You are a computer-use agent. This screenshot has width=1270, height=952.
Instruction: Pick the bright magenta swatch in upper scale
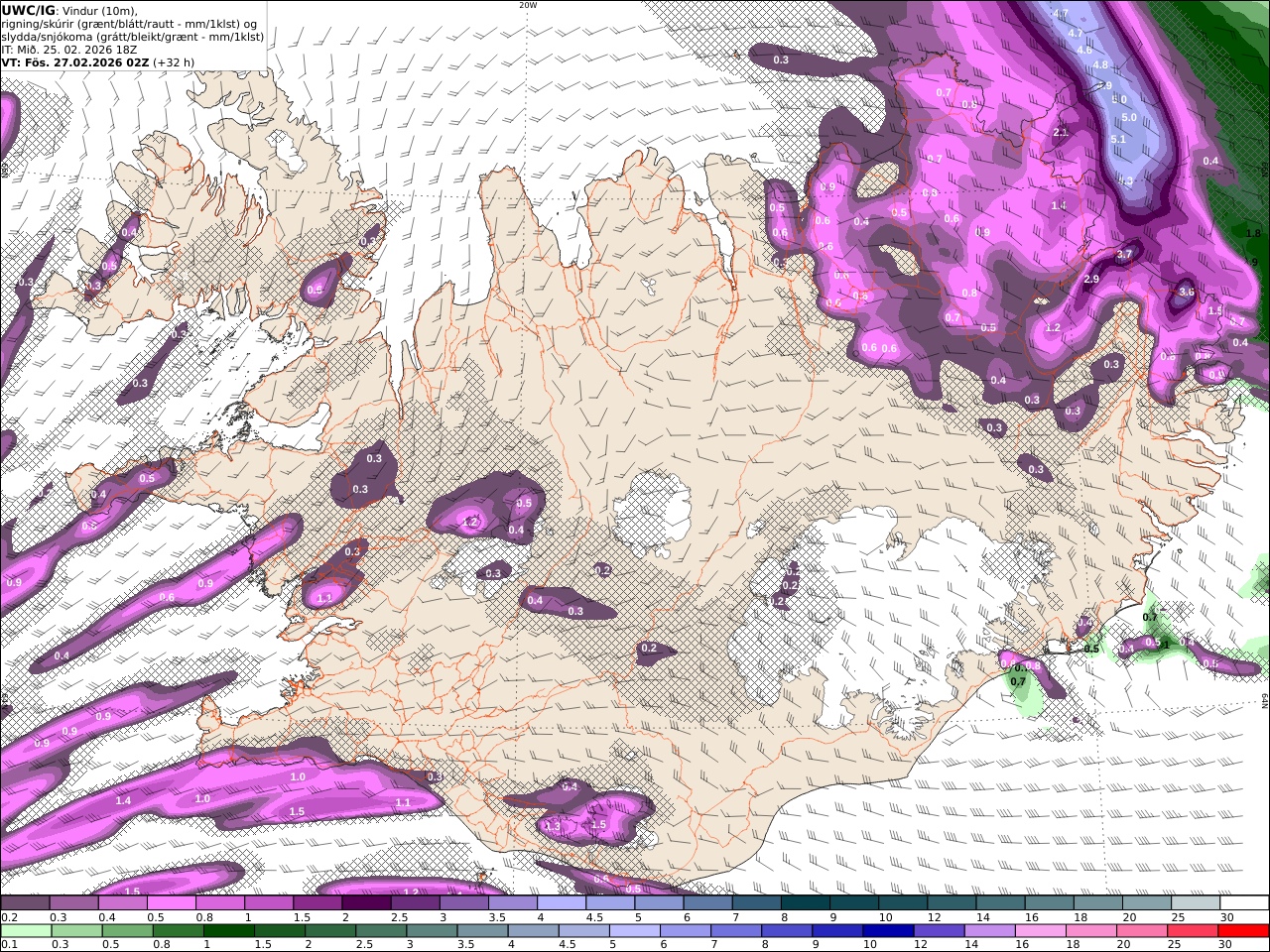click(x=171, y=903)
